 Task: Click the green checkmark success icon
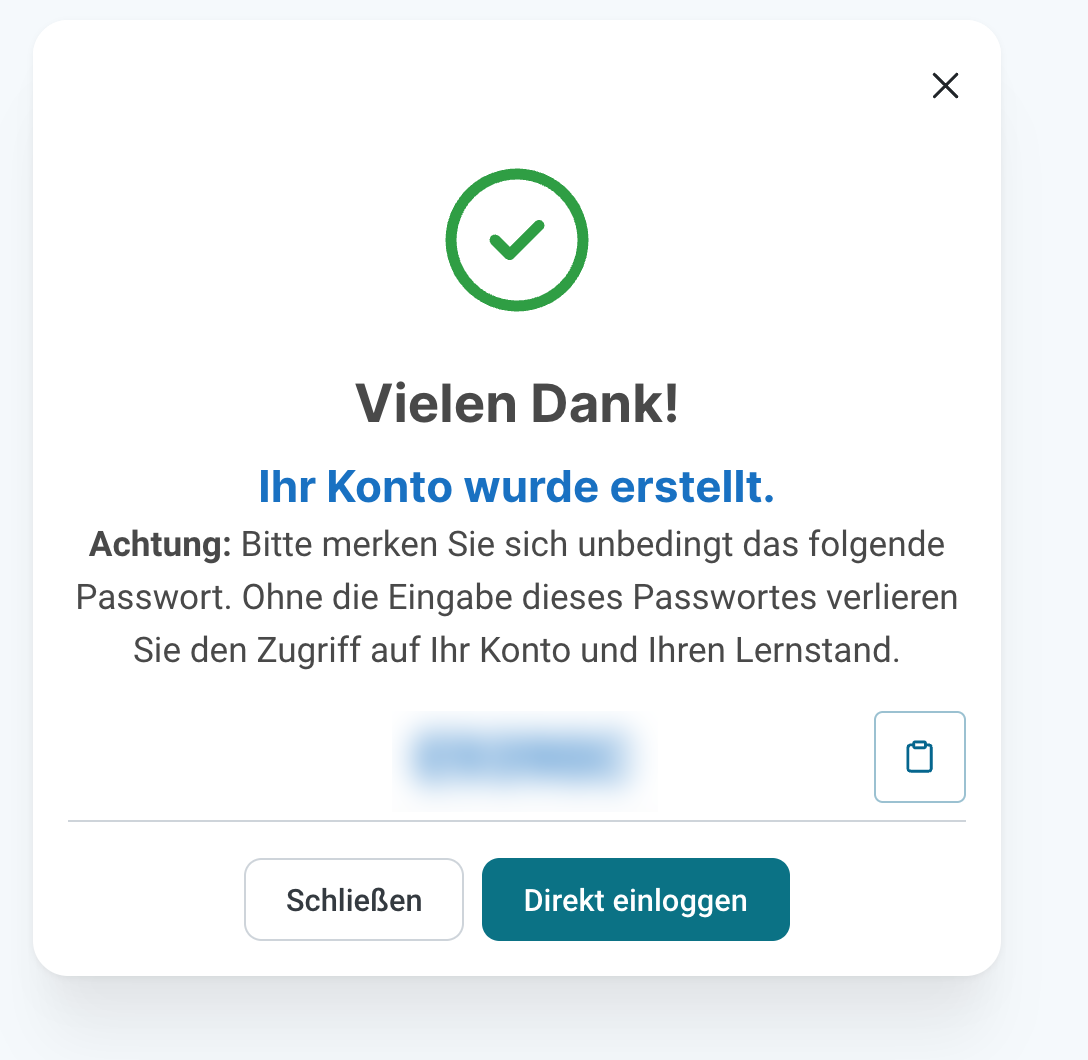517,239
